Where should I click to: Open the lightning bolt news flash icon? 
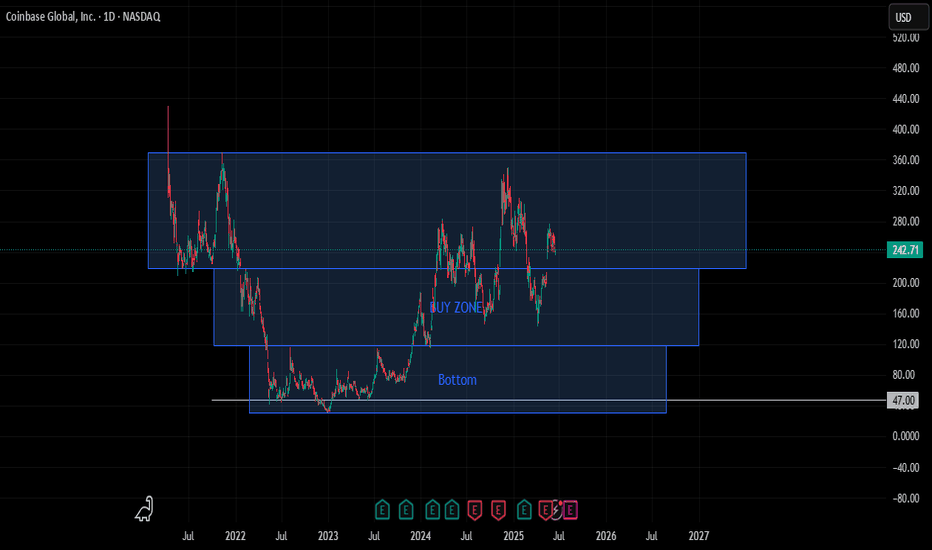point(556,510)
